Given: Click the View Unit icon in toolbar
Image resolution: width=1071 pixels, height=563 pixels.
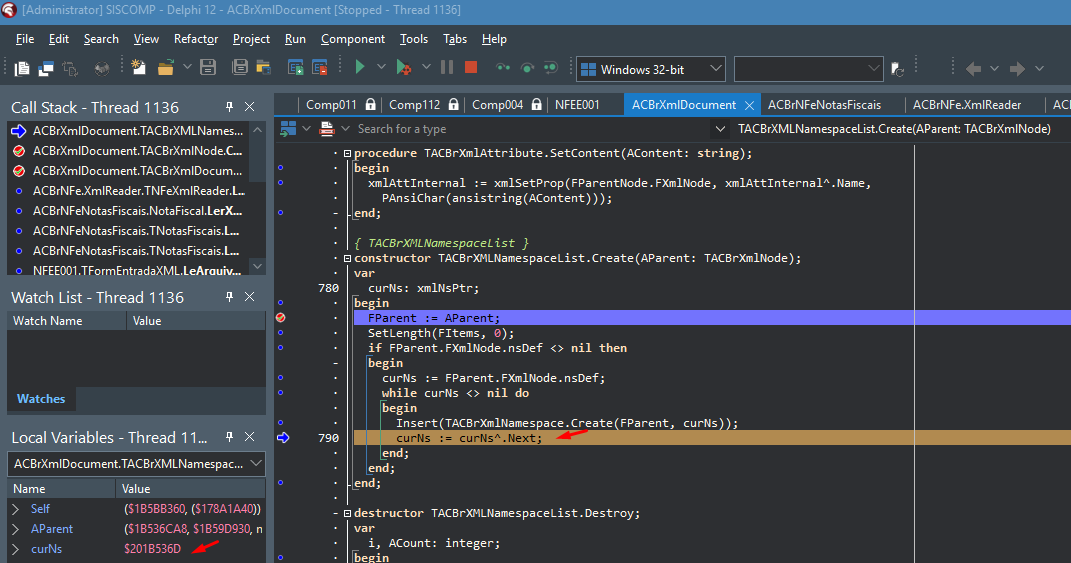Looking at the screenshot, I should [23, 68].
